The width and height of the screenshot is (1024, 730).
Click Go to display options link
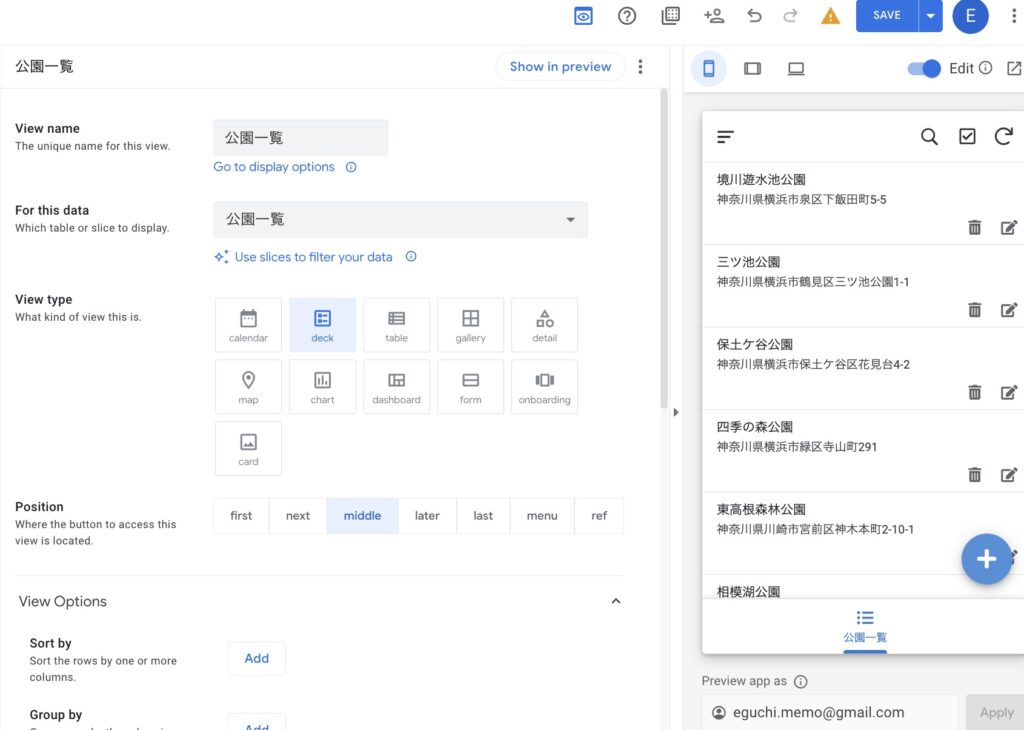pos(274,167)
